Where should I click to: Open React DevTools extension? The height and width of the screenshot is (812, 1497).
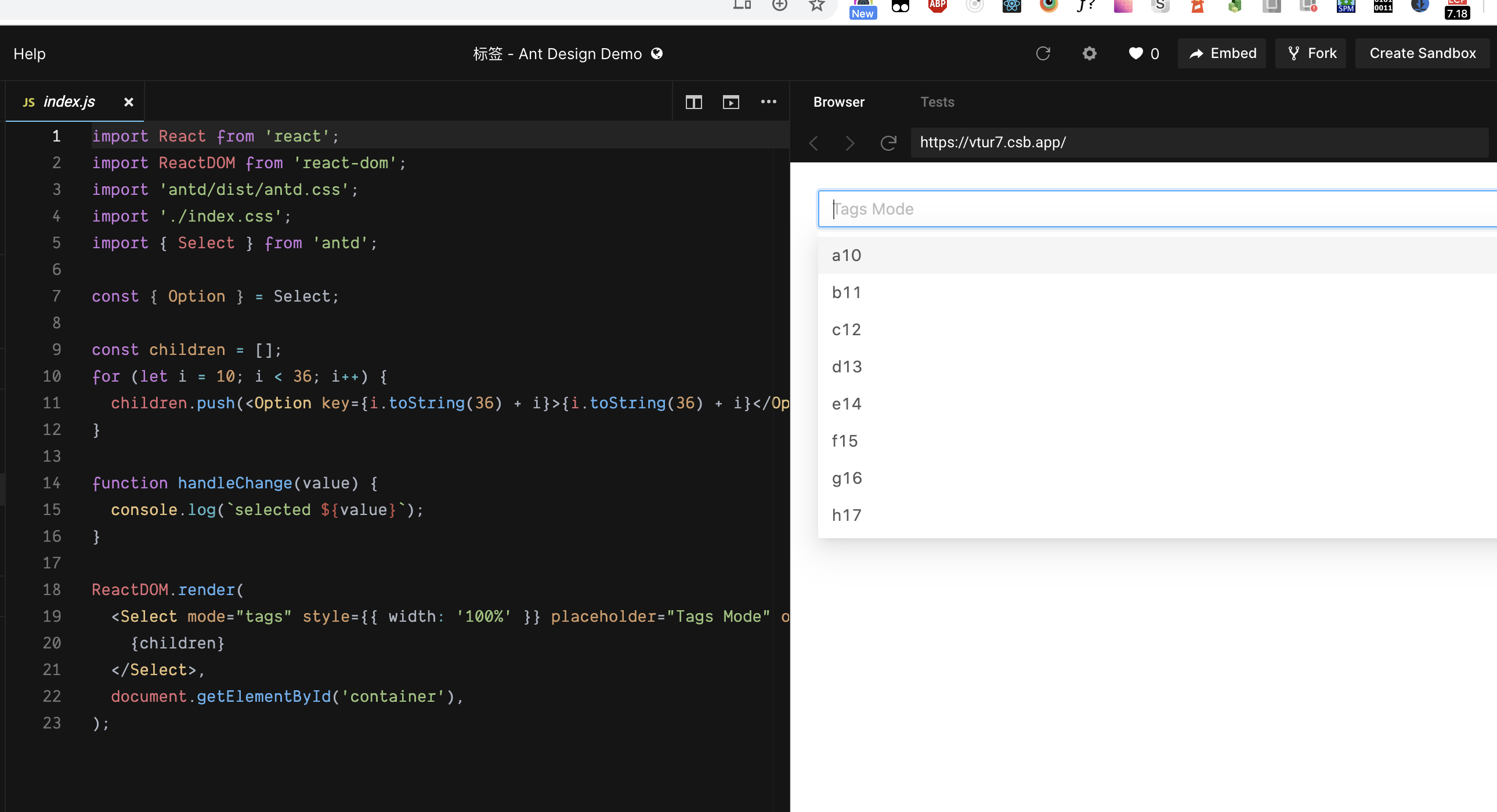[x=1011, y=7]
